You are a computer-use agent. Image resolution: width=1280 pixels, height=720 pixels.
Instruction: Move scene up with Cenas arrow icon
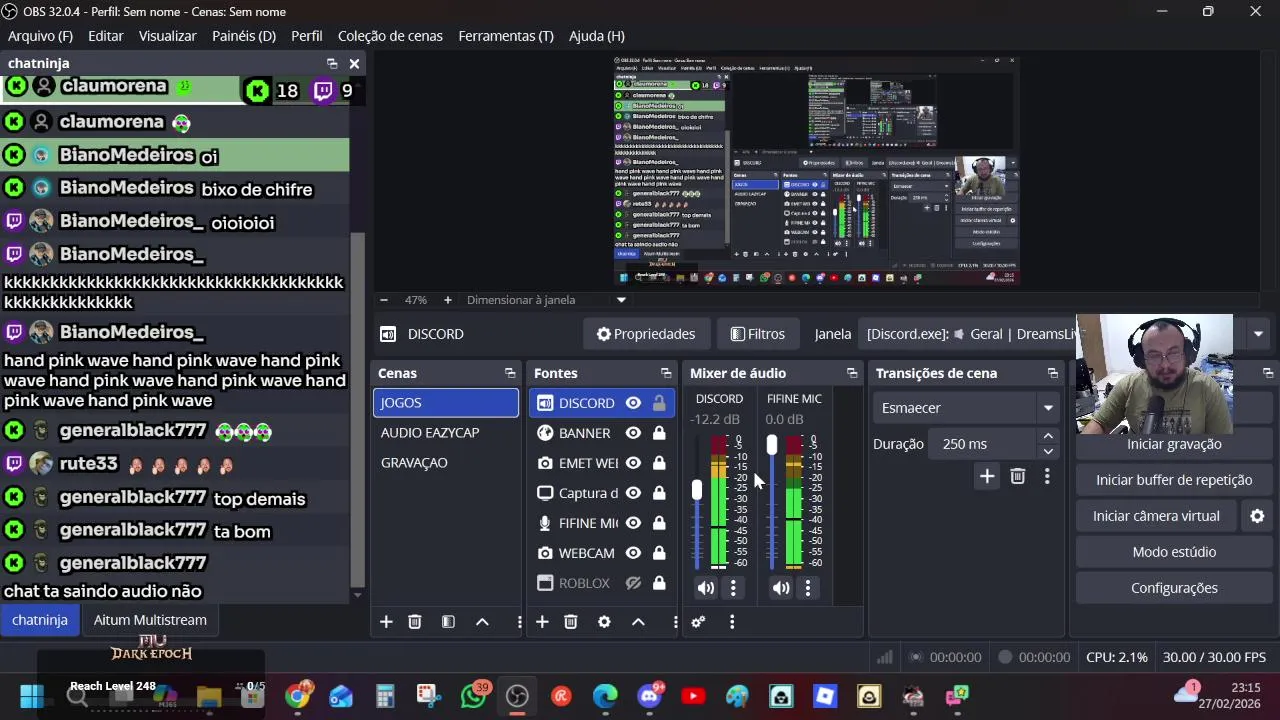pyautogui.click(x=482, y=622)
